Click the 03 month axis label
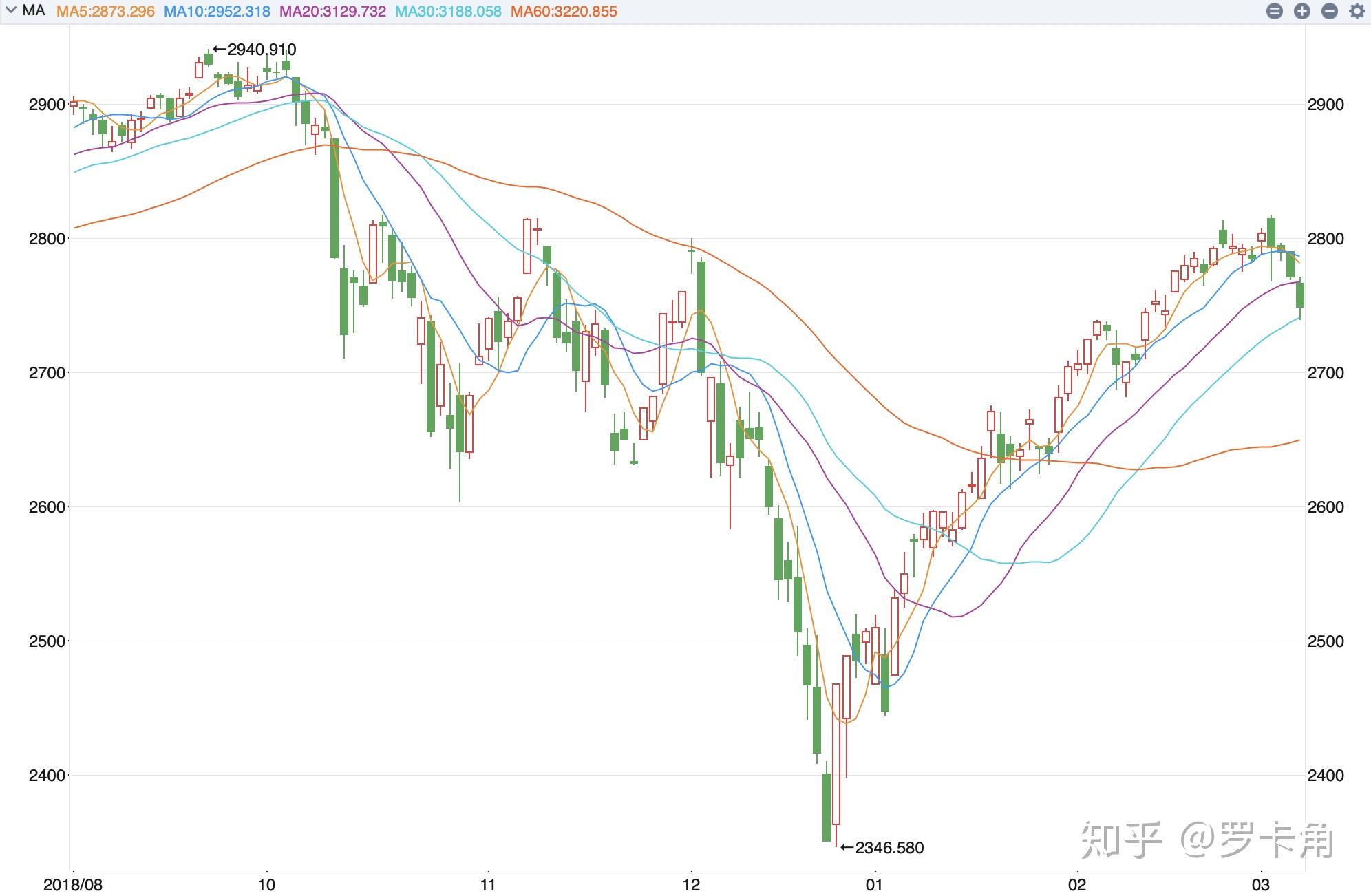 (1261, 884)
